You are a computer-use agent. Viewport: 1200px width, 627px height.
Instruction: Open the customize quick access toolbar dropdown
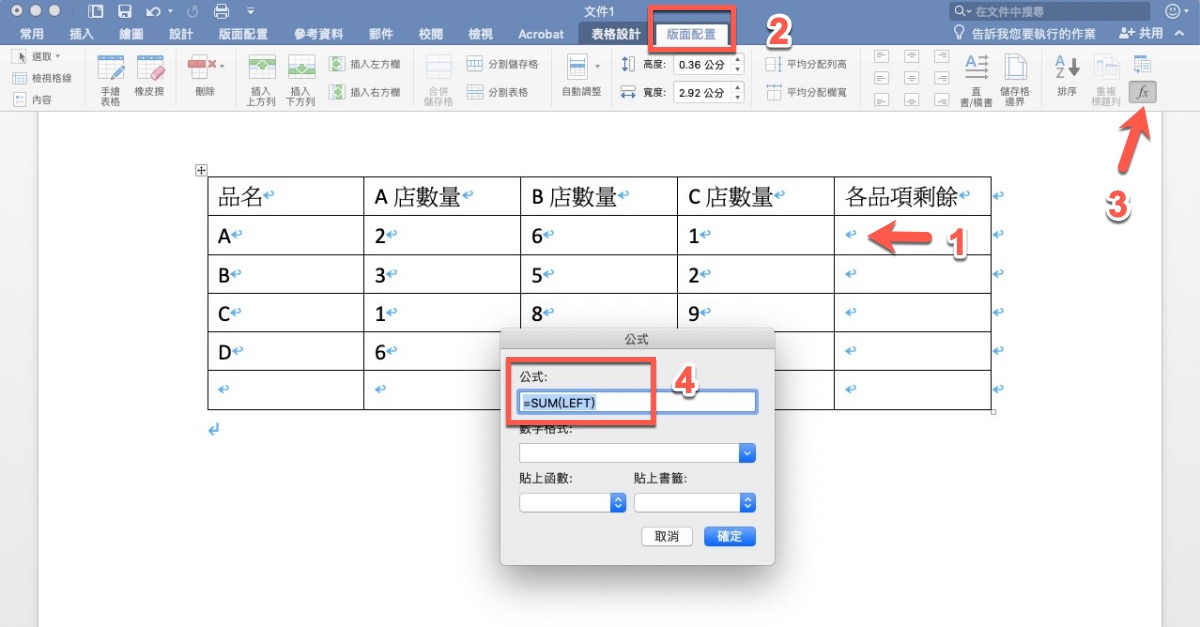click(250, 12)
